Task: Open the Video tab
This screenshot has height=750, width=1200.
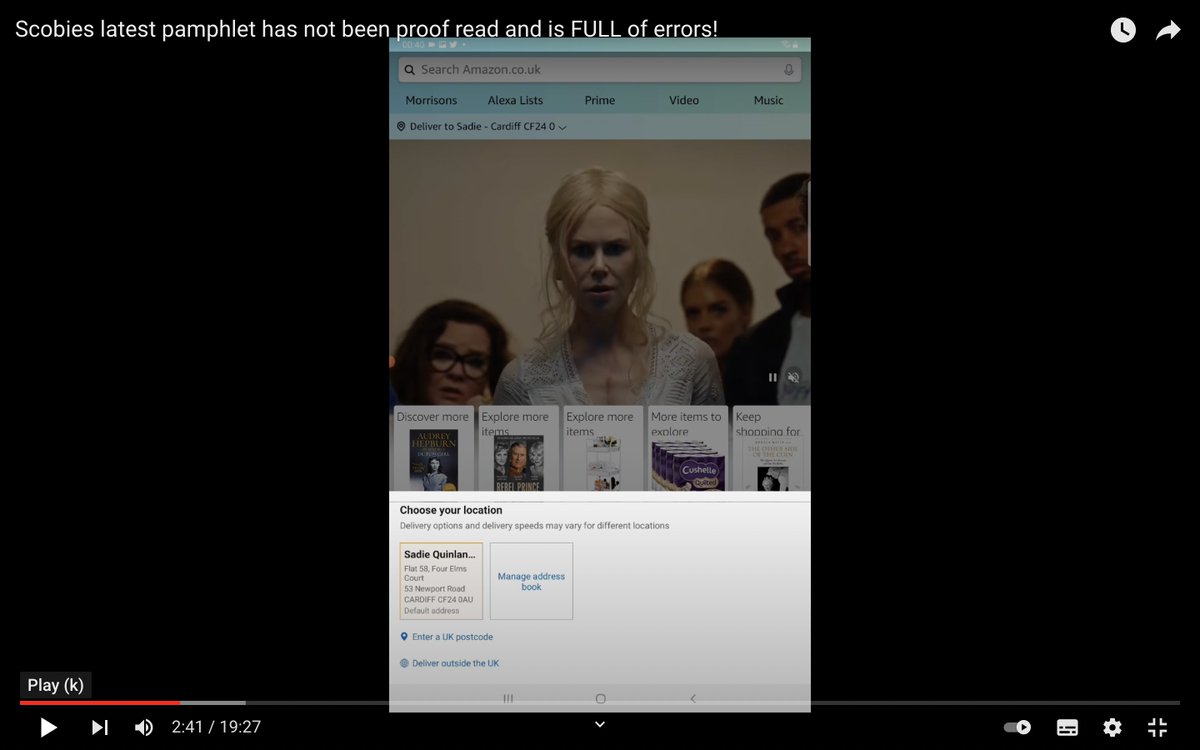Action: [684, 100]
